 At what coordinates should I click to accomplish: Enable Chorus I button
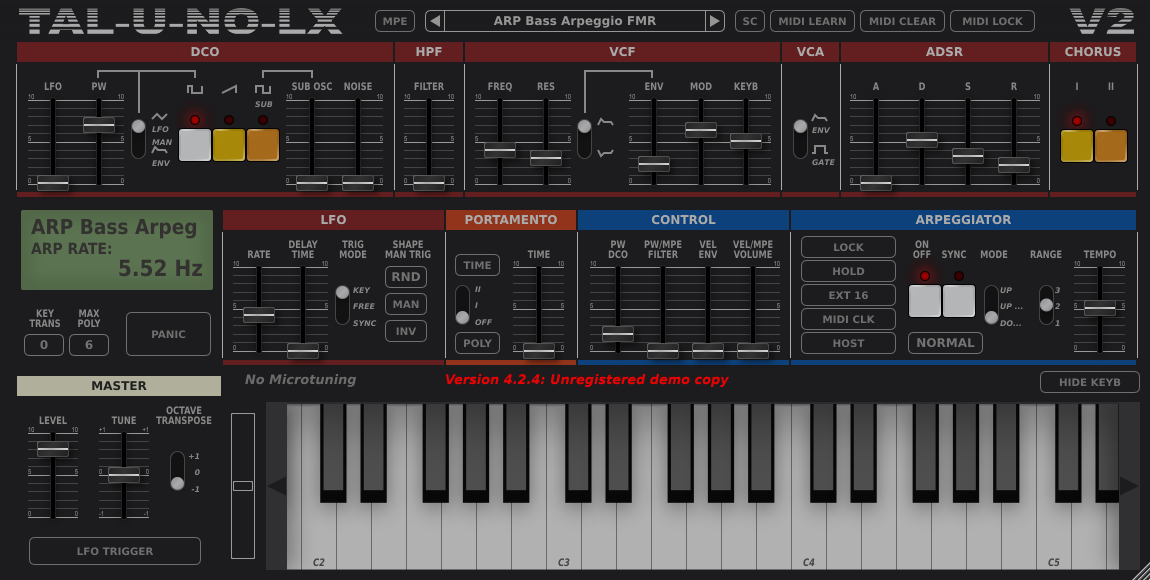(x=1077, y=145)
